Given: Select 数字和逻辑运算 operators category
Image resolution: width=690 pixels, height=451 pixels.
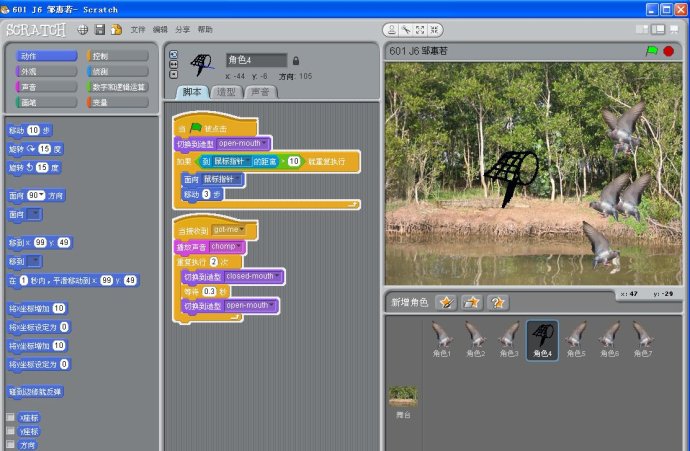Looking at the screenshot, I should [118, 87].
